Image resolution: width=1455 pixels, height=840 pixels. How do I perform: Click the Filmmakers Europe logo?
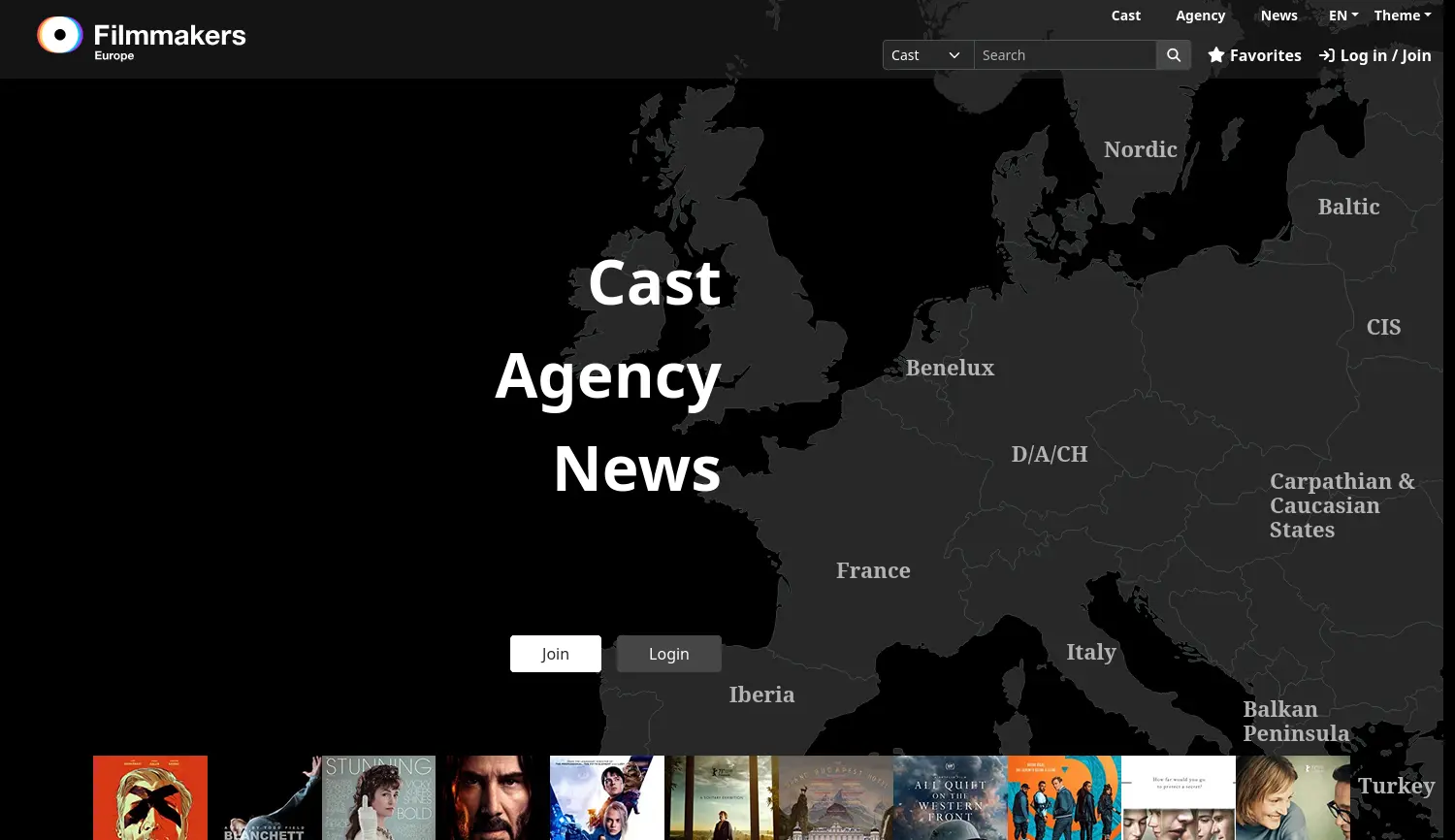coord(141,36)
